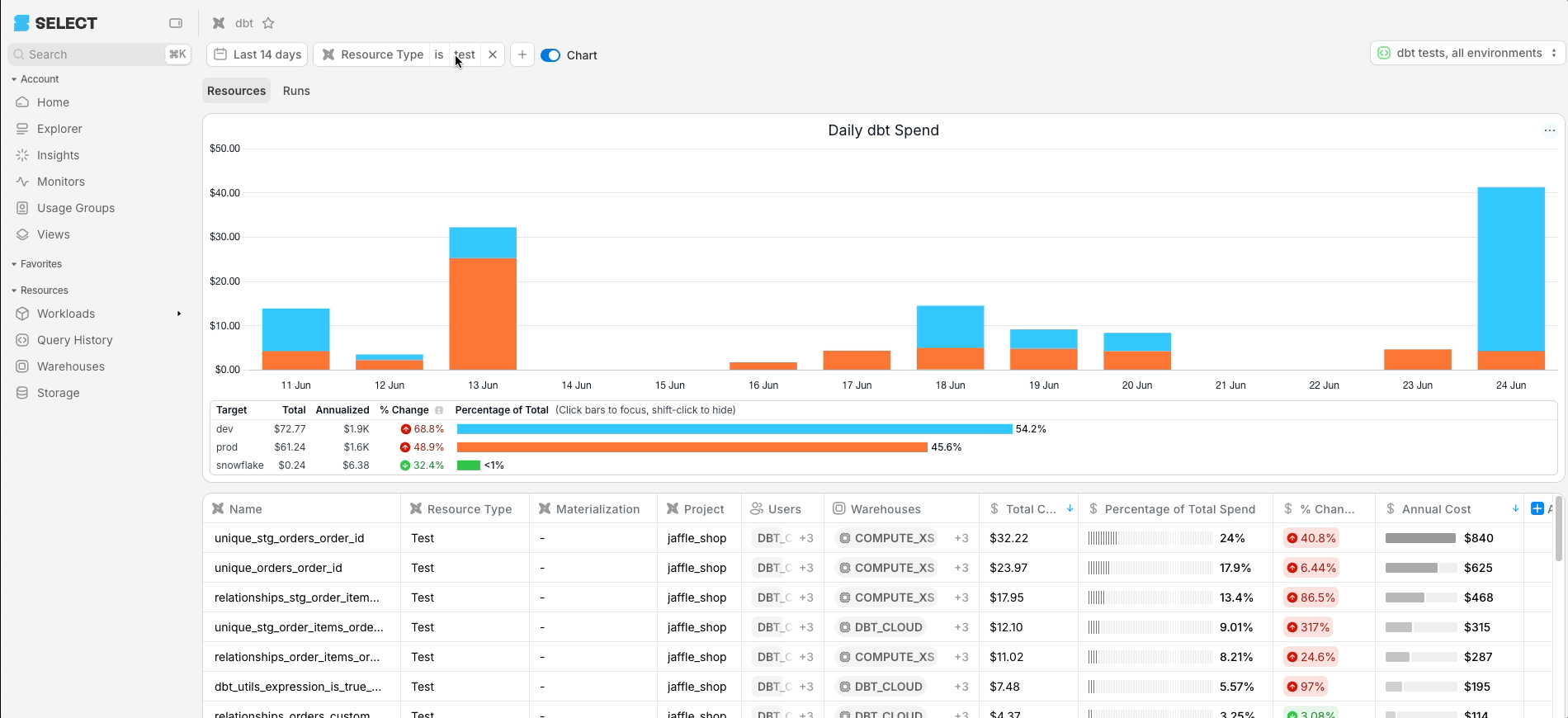Click the SELECT logo icon
The width and height of the screenshot is (1568, 718).
(x=21, y=23)
